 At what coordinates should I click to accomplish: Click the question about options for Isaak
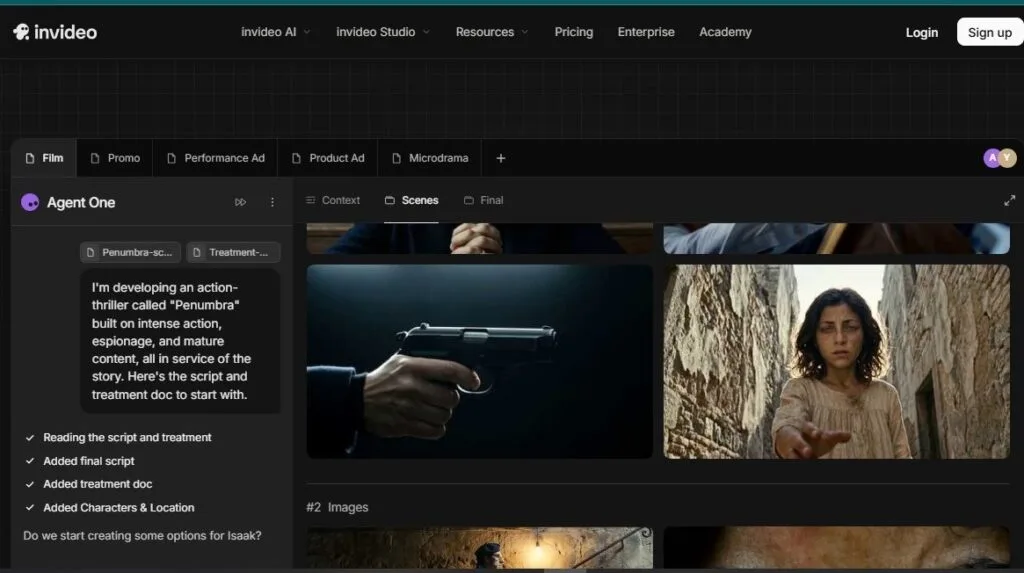point(142,536)
